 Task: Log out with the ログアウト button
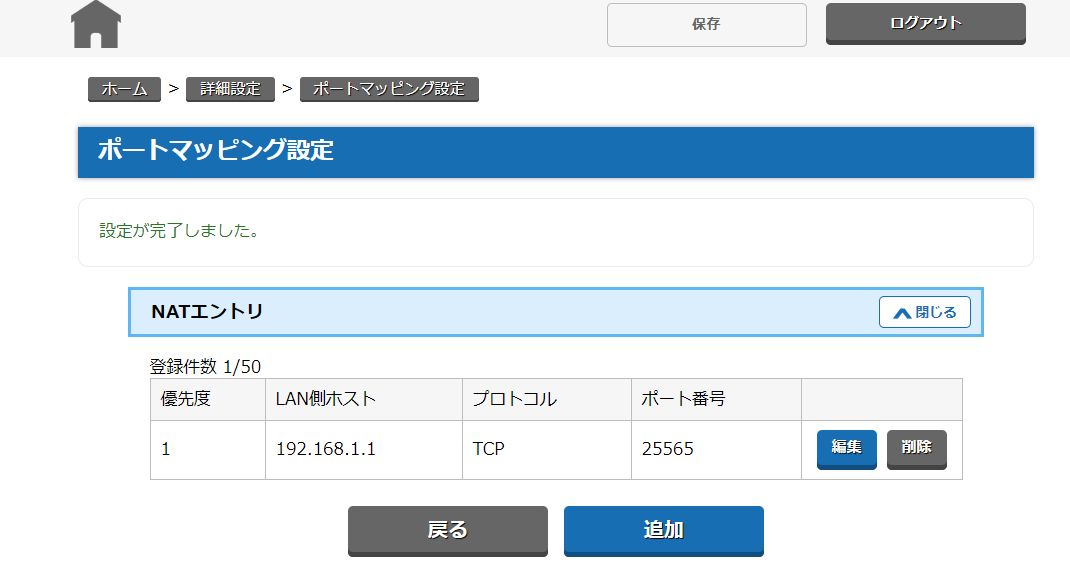pos(925,23)
